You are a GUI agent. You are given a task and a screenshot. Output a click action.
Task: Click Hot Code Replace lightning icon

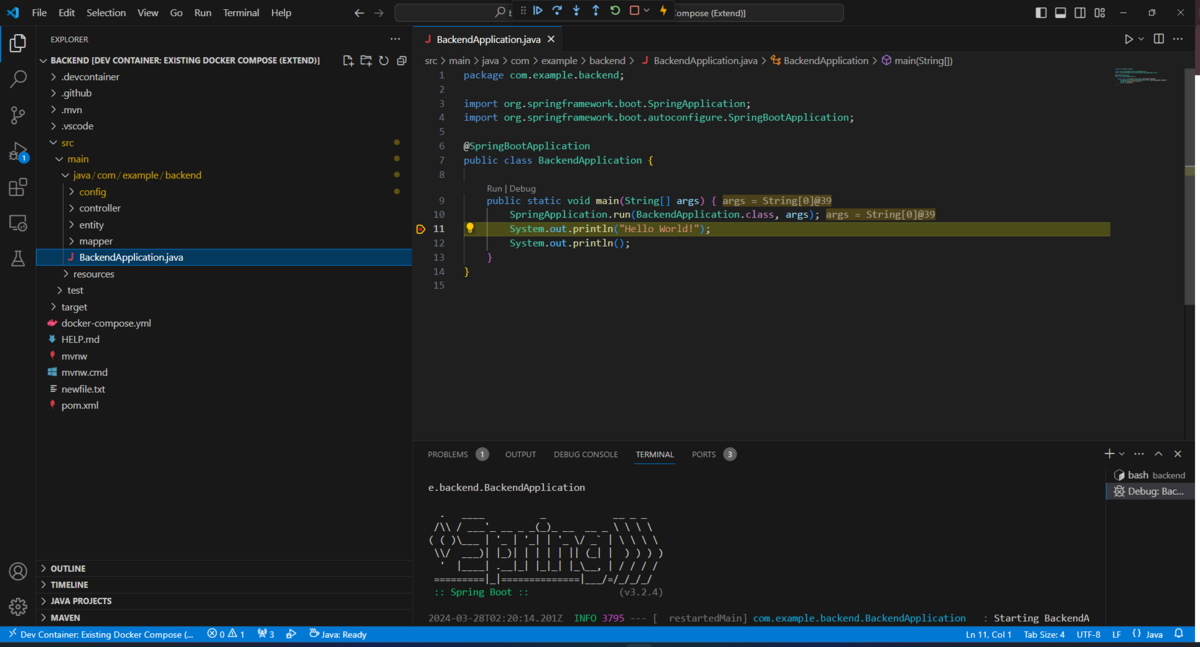coord(663,11)
